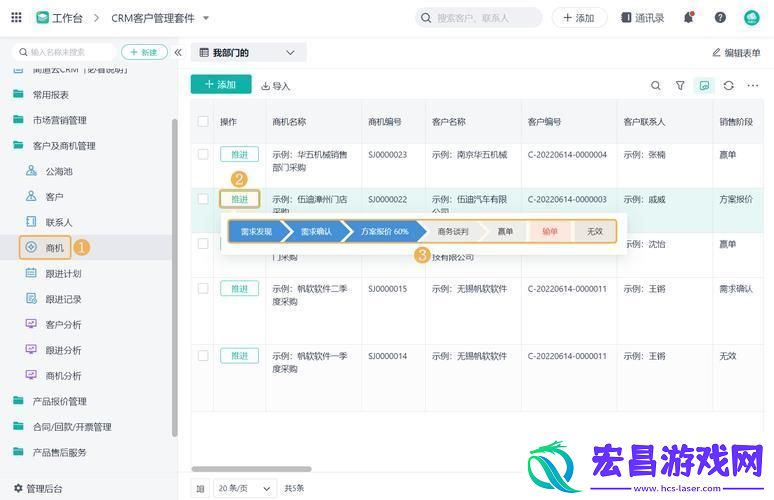Select the 需求发现 stage

pos(256,231)
